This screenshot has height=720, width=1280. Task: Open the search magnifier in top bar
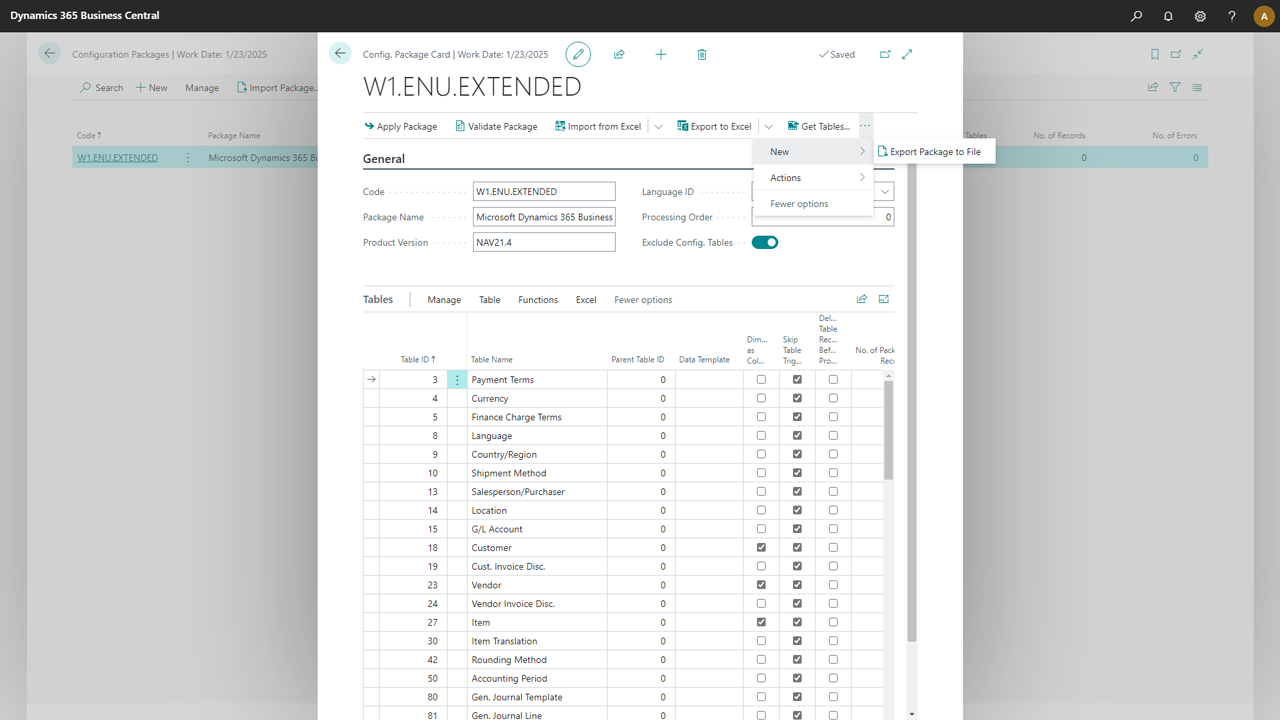(1136, 16)
